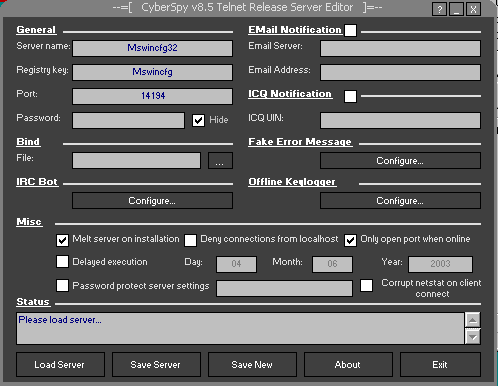Click the Offline Keylogger heading
The image size is (498, 386).
(292, 182)
